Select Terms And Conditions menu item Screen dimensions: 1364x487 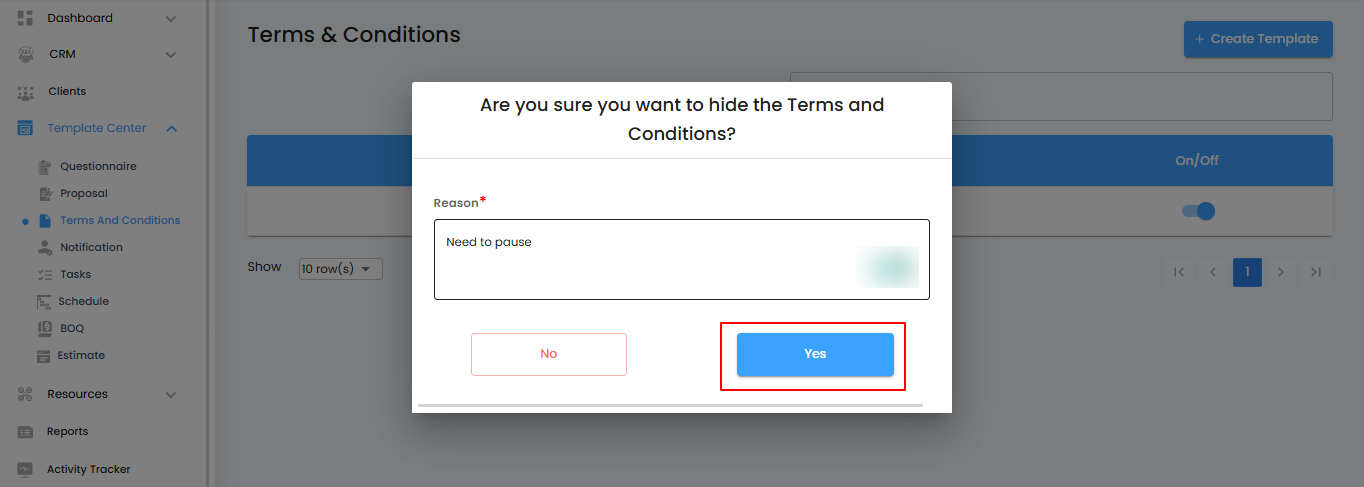120,220
